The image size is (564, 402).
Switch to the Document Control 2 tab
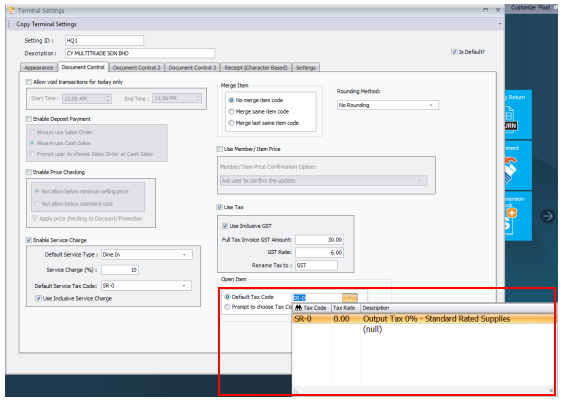coord(136,68)
